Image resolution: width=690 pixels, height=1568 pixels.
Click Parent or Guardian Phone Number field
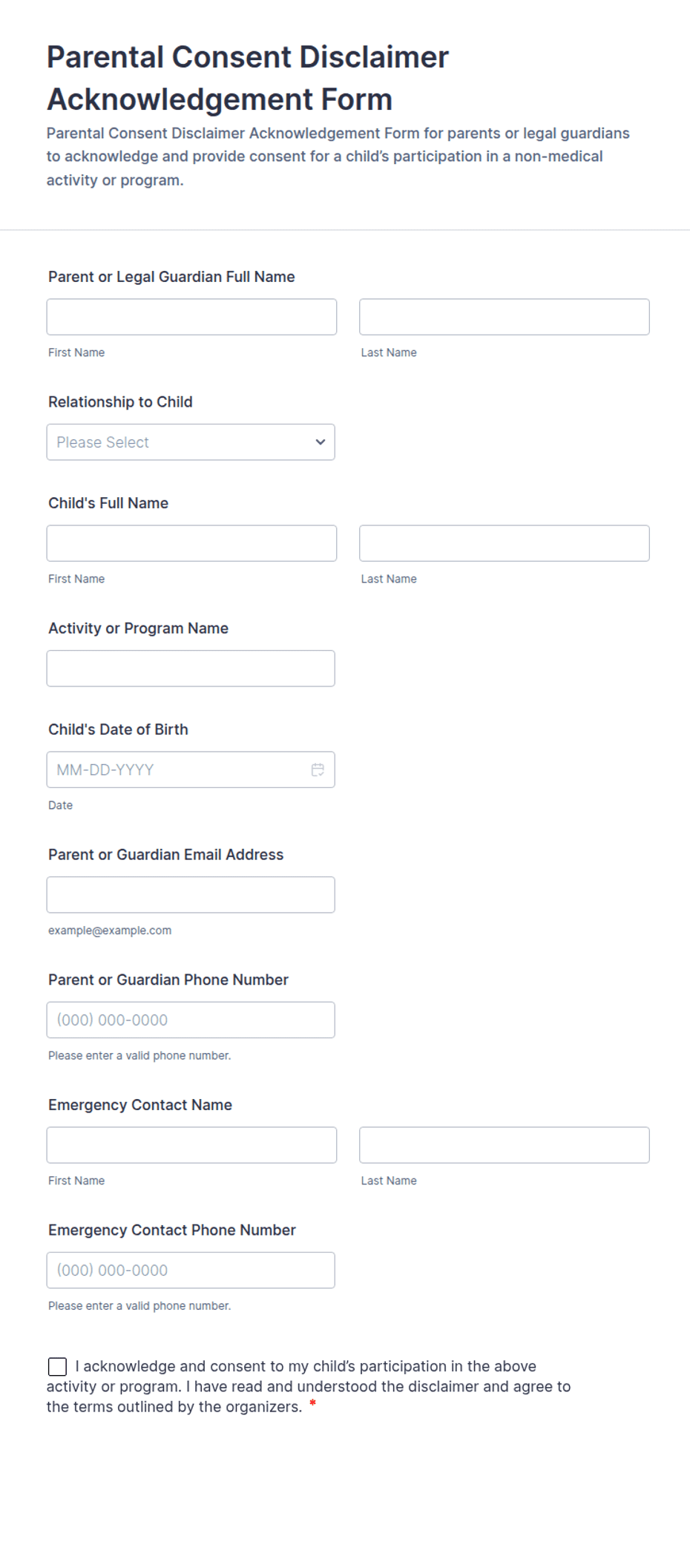pyautogui.click(x=191, y=1020)
